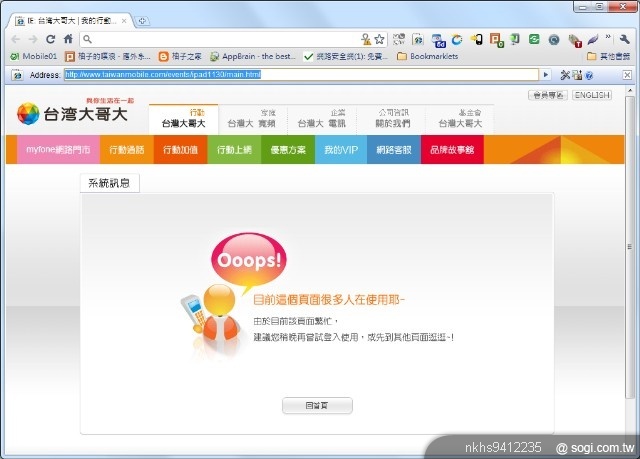Select the 家庭 台灣大寬頻 tab
Image resolution: width=640 pixels, height=459 pixels.
click(253, 119)
